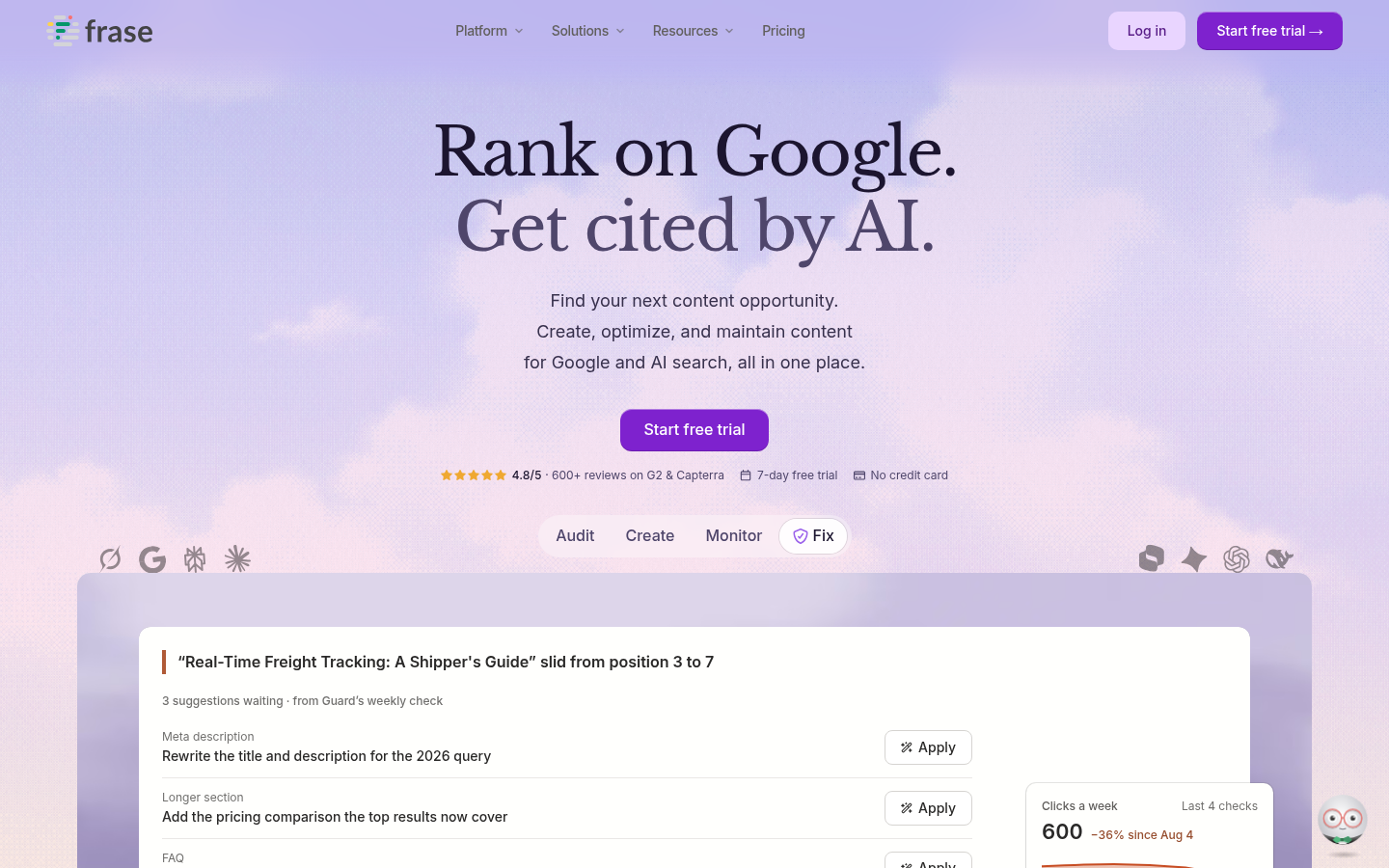The height and width of the screenshot is (868, 1389).
Task: Switch to the Create tab
Action: pos(650,536)
